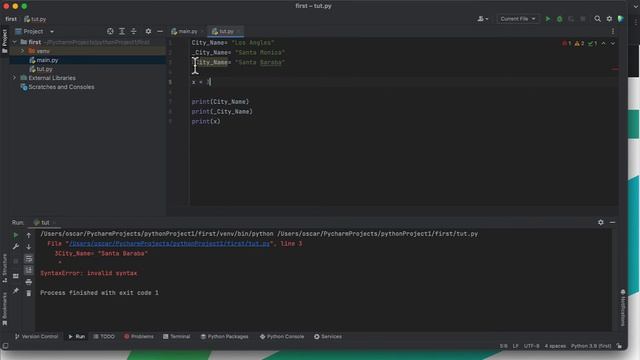This screenshot has width=640, height=360.
Task: Place cursor on City_Name Los Angeles line
Action: pos(233,42)
